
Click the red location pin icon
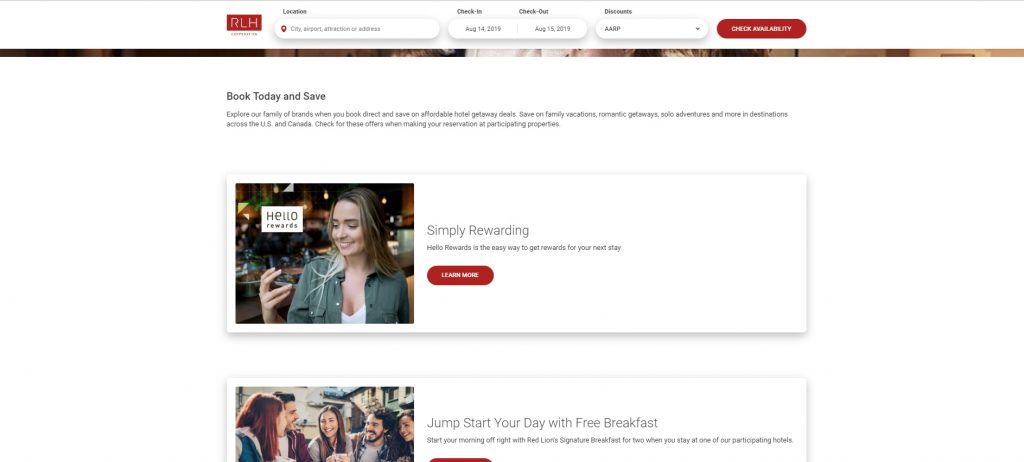[x=284, y=29]
